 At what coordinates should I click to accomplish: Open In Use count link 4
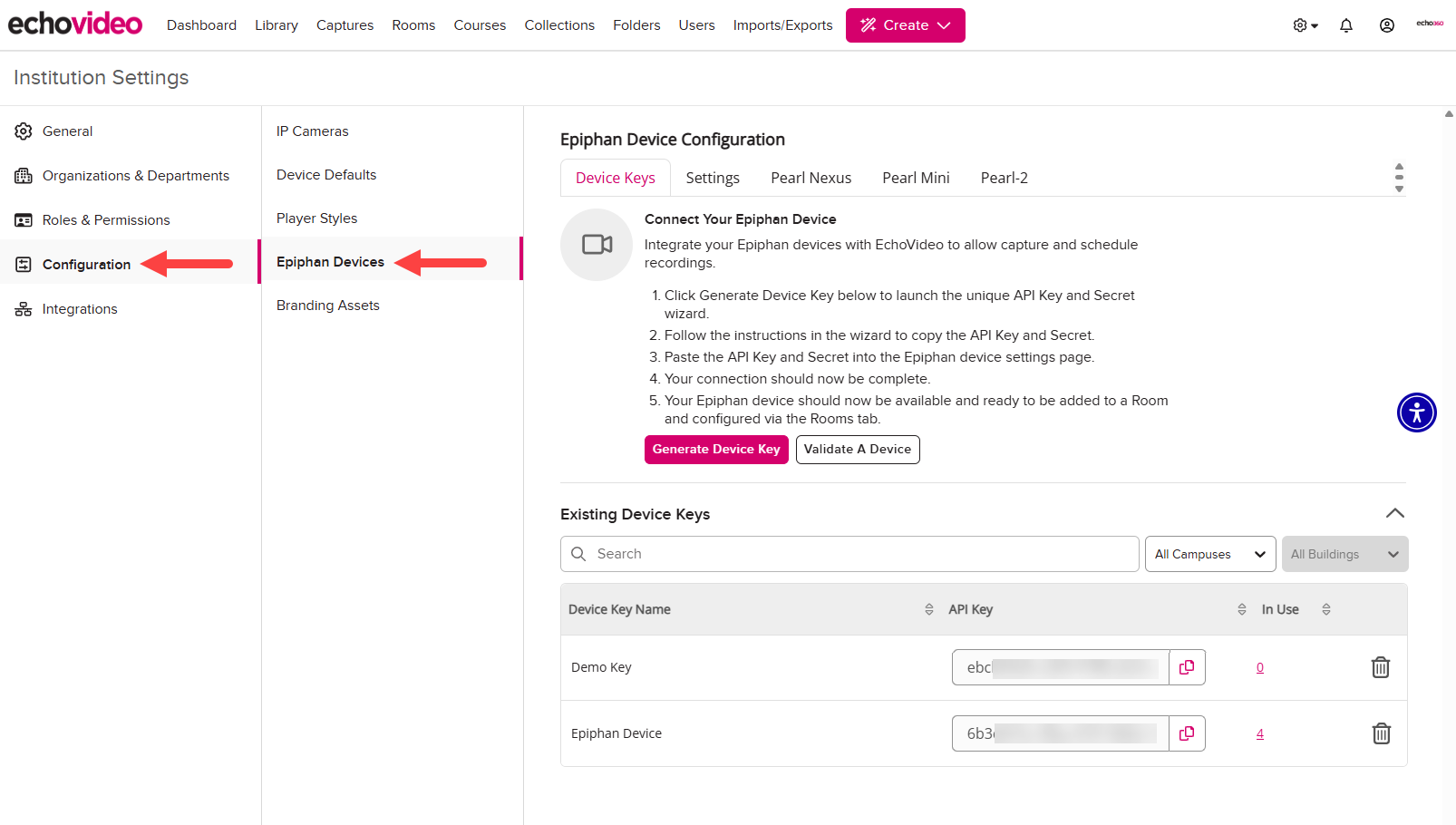(x=1260, y=733)
